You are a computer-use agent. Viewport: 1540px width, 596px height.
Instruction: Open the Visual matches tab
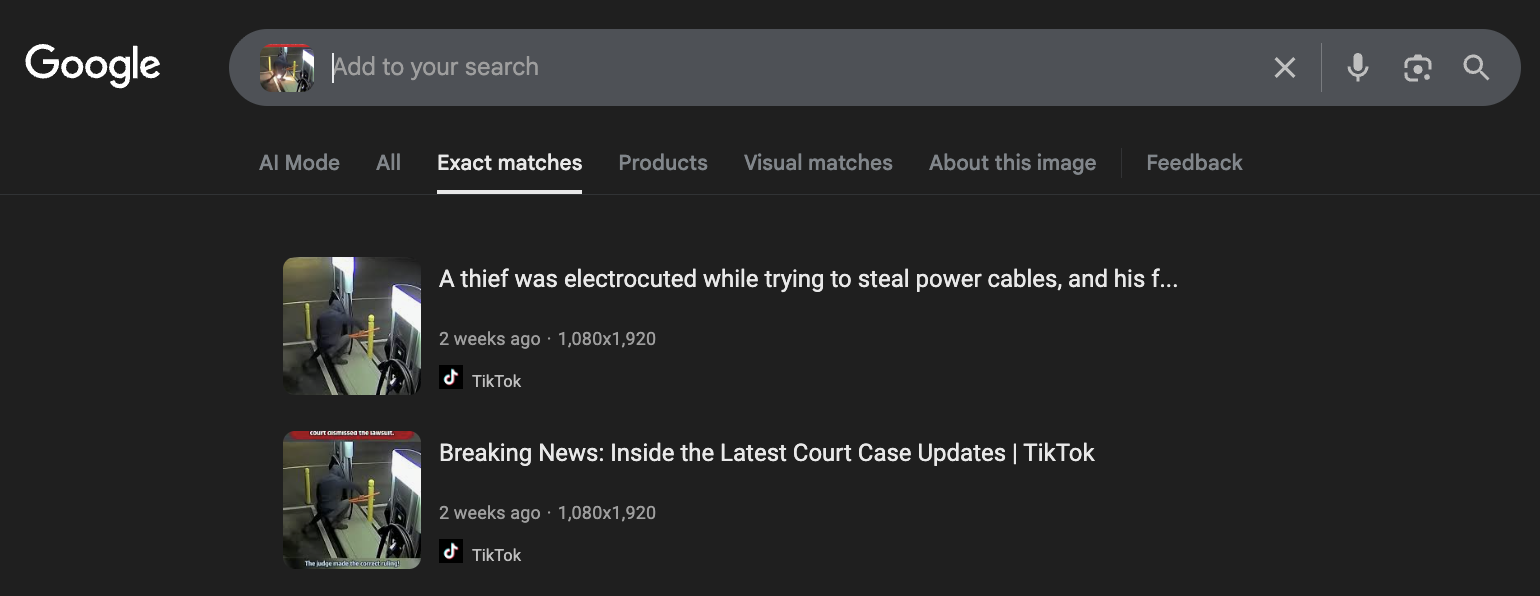click(817, 163)
